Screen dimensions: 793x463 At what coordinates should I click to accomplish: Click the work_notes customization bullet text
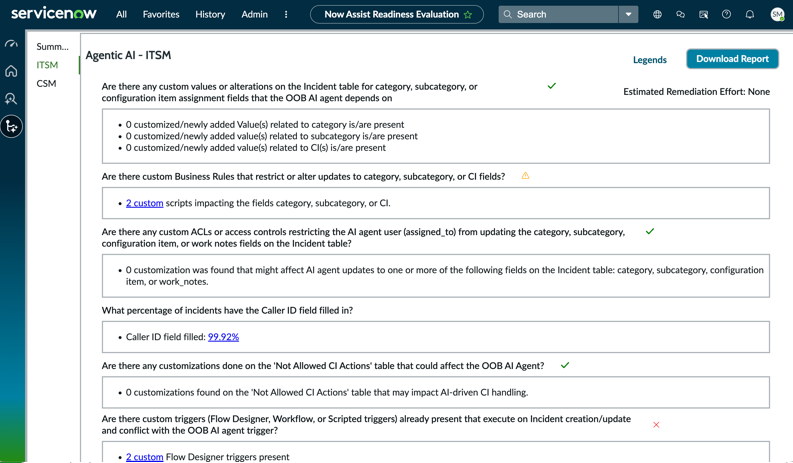(x=445, y=276)
